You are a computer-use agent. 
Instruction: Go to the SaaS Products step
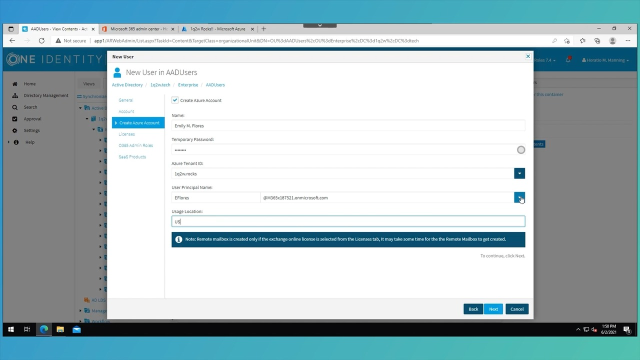tap(132, 157)
